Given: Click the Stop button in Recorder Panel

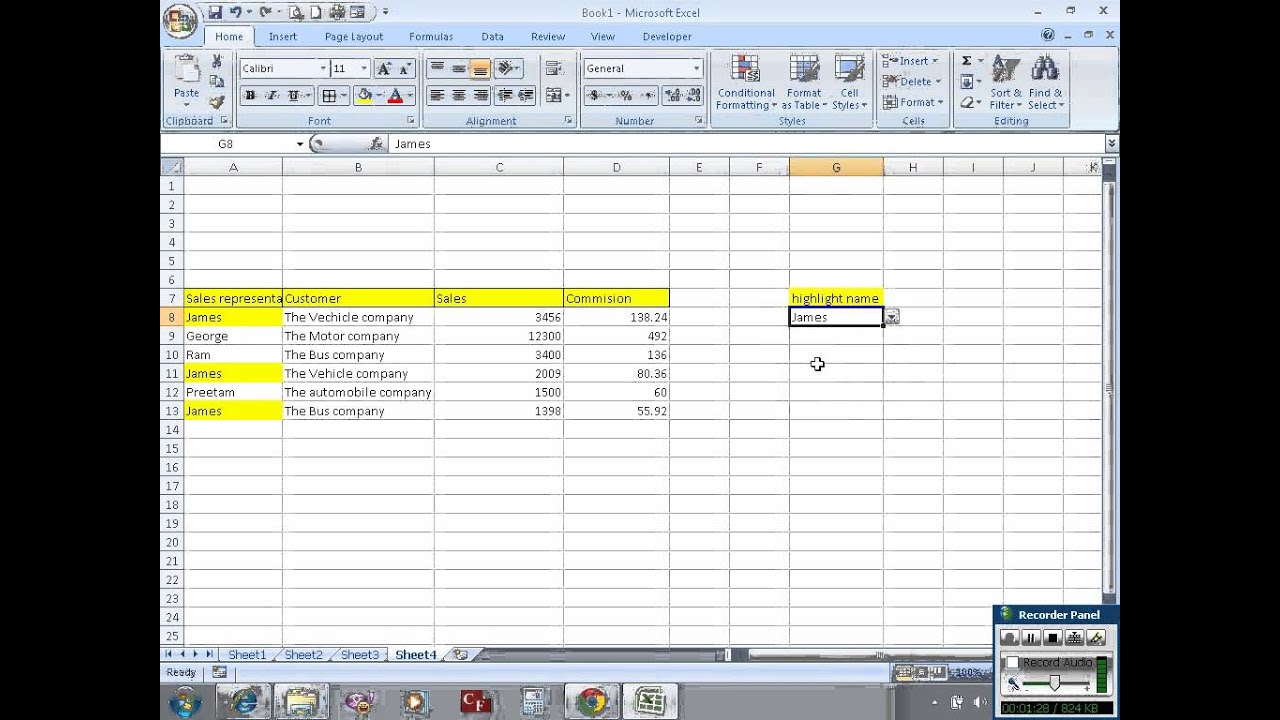Looking at the screenshot, I should [x=1053, y=638].
